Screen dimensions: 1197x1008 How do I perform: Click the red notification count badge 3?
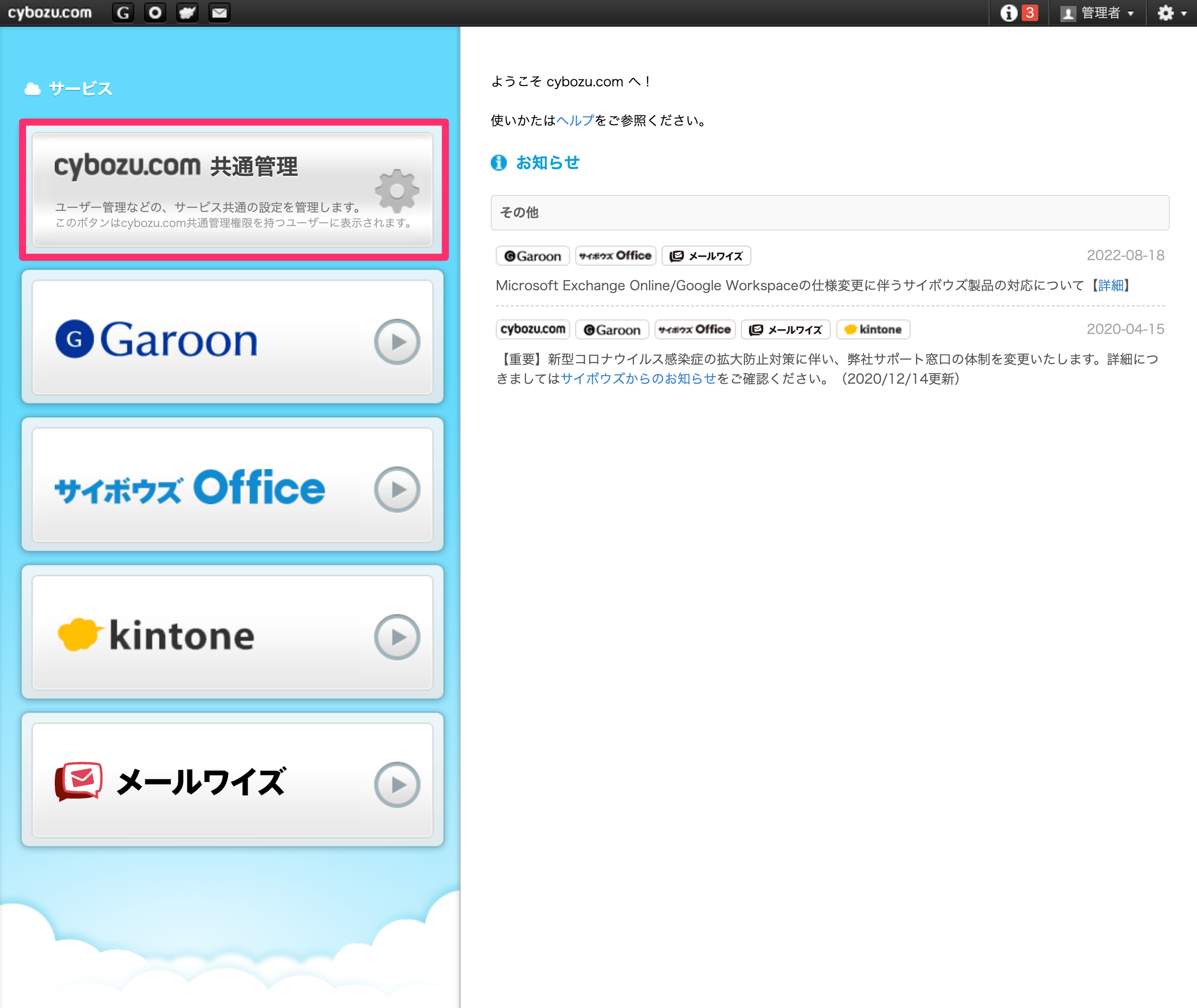tap(1030, 13)
